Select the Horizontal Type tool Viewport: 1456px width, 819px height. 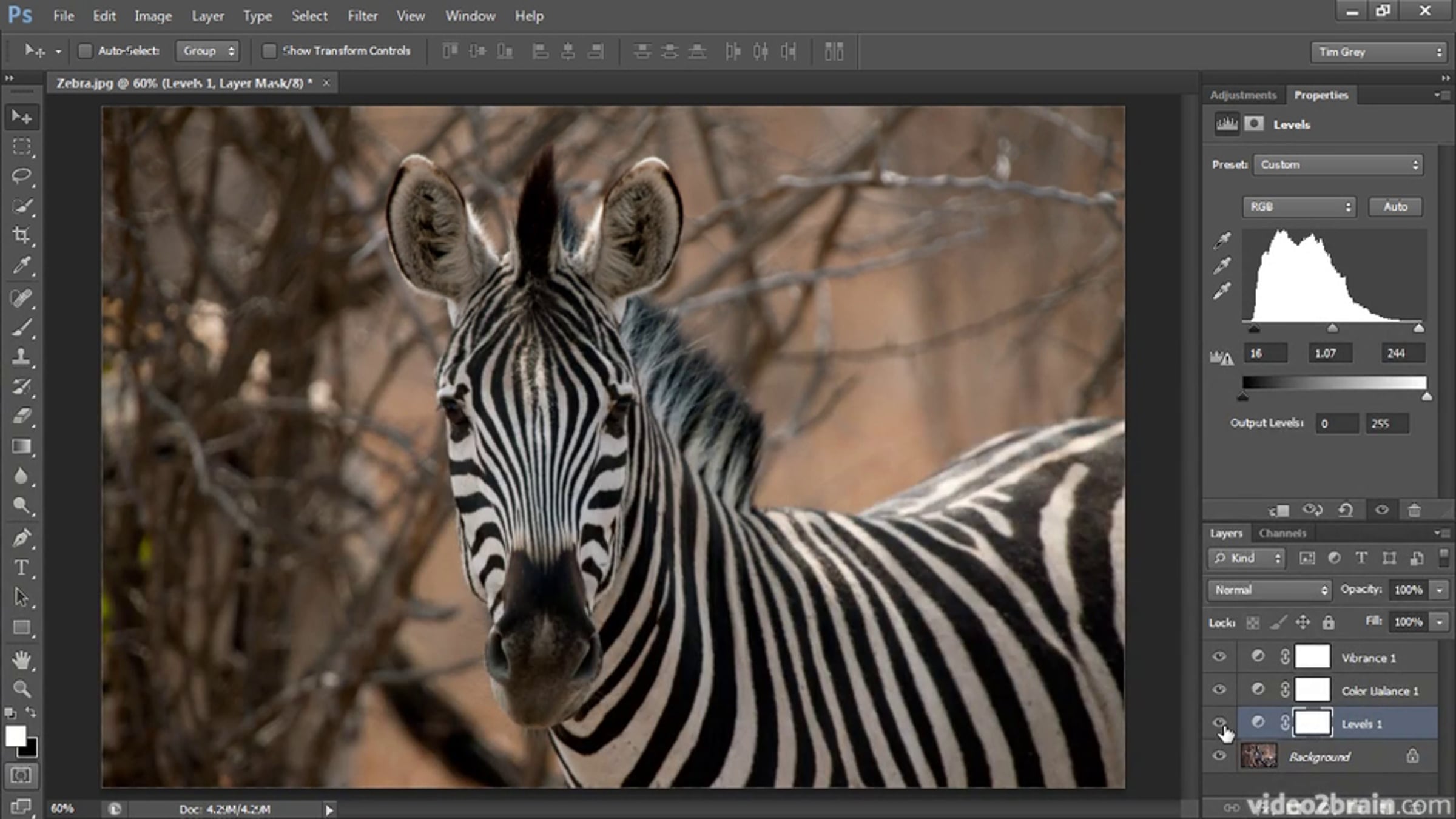point(22,568)
